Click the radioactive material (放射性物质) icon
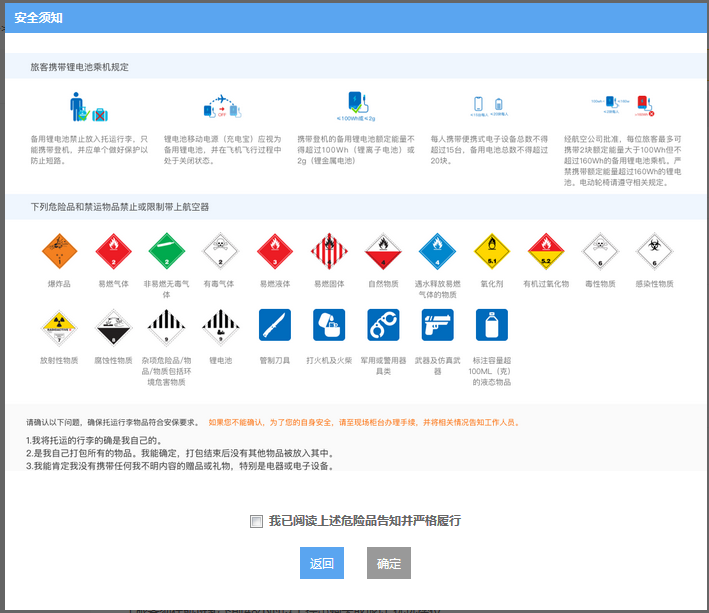This screenshot has width=709, height=613. [x=59, y=326]
